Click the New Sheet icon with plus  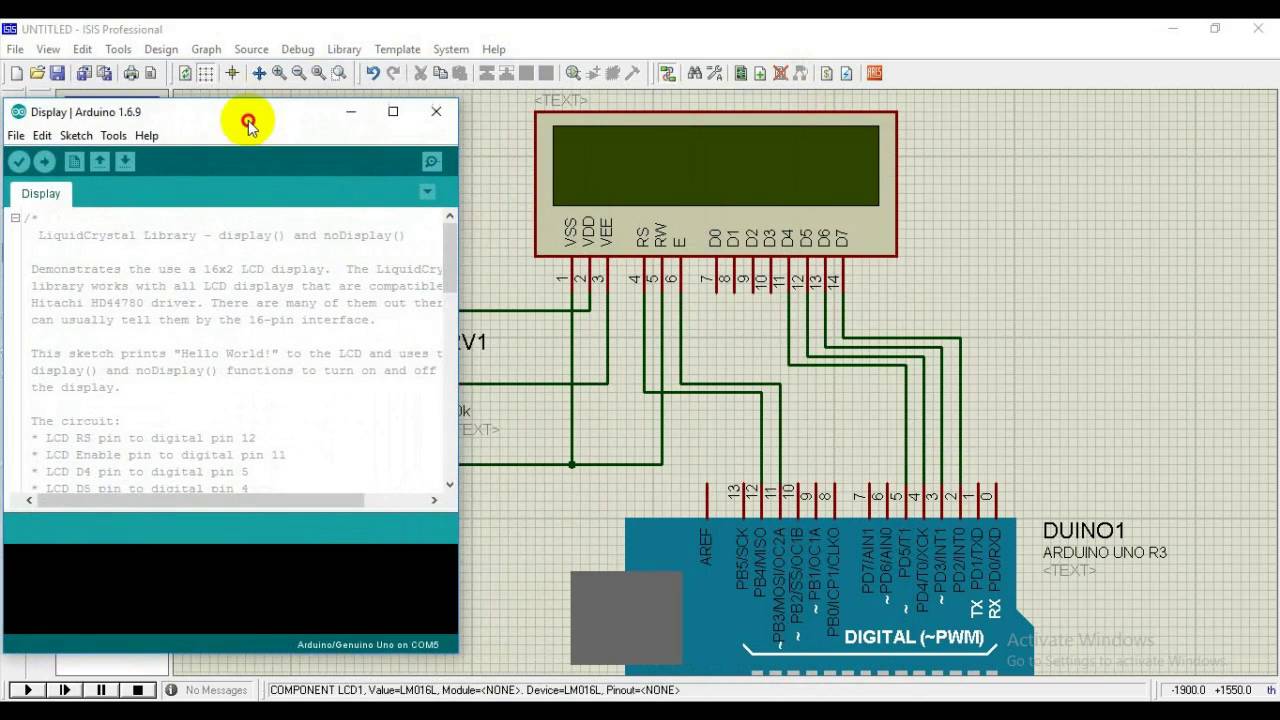760,73
